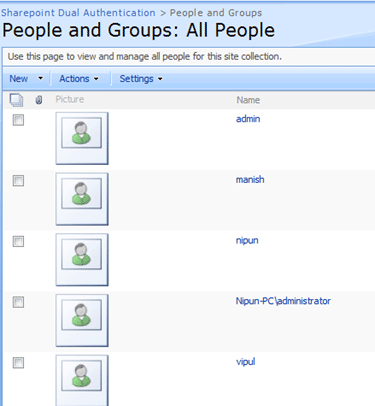Click the Picture column header

pyautogui.click(x=70, y=99)
